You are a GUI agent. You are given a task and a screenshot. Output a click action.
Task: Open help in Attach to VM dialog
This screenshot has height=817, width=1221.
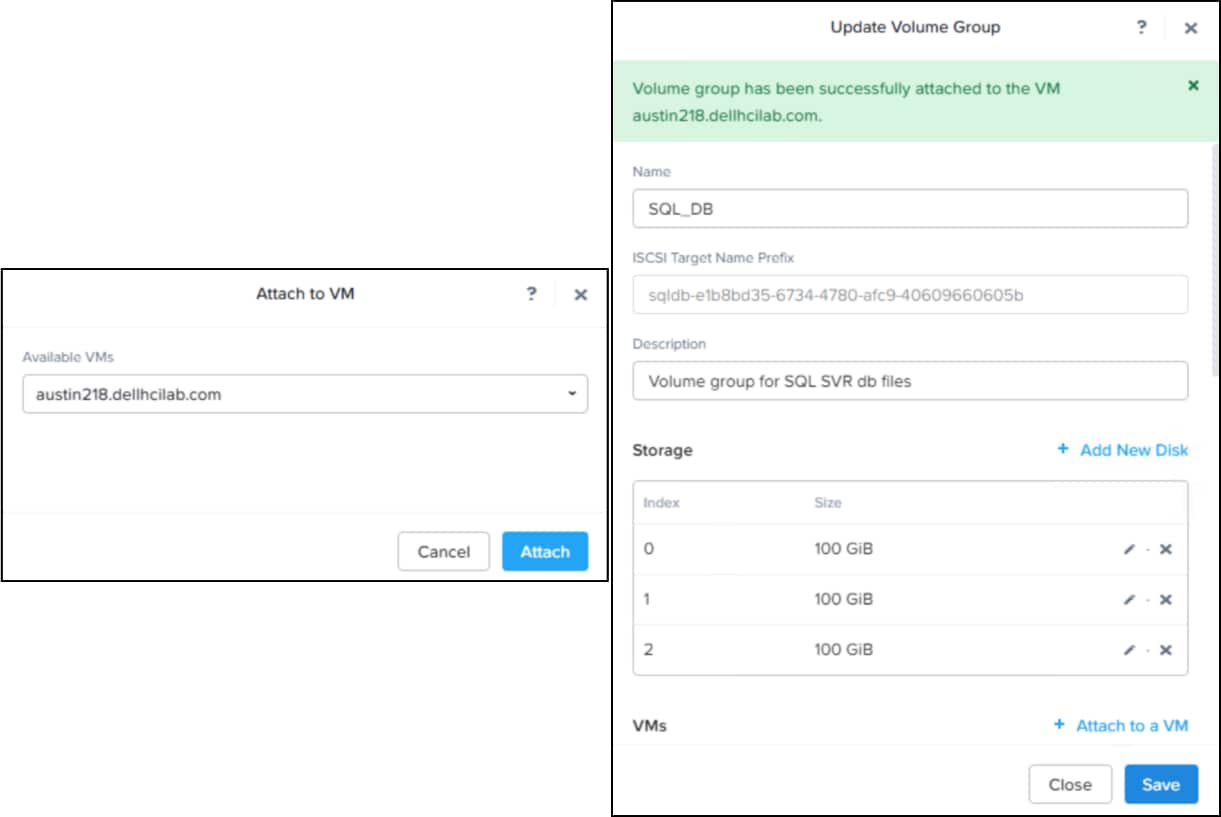point(532,294)
